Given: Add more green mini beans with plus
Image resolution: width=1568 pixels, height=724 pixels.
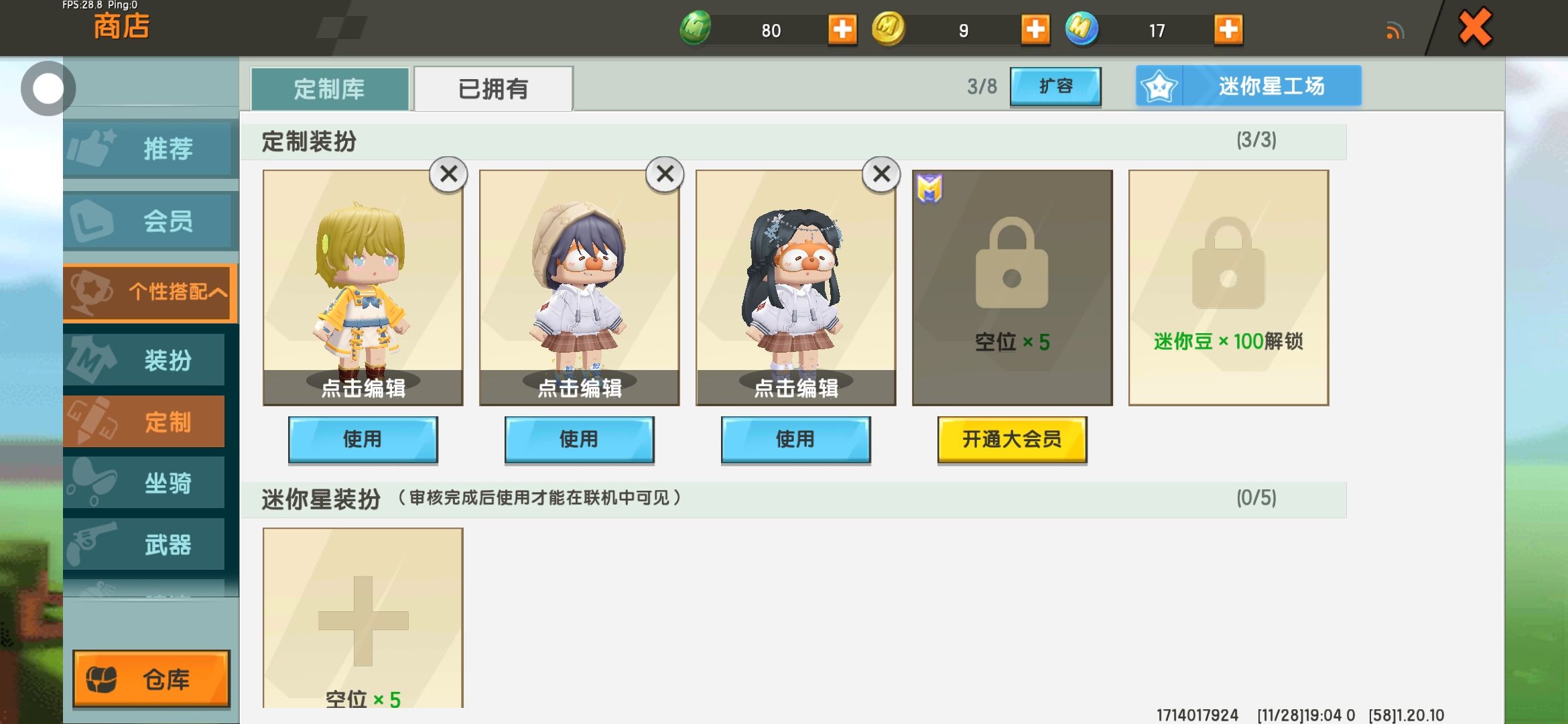Looking at the screenshot, I should point(842,29).
